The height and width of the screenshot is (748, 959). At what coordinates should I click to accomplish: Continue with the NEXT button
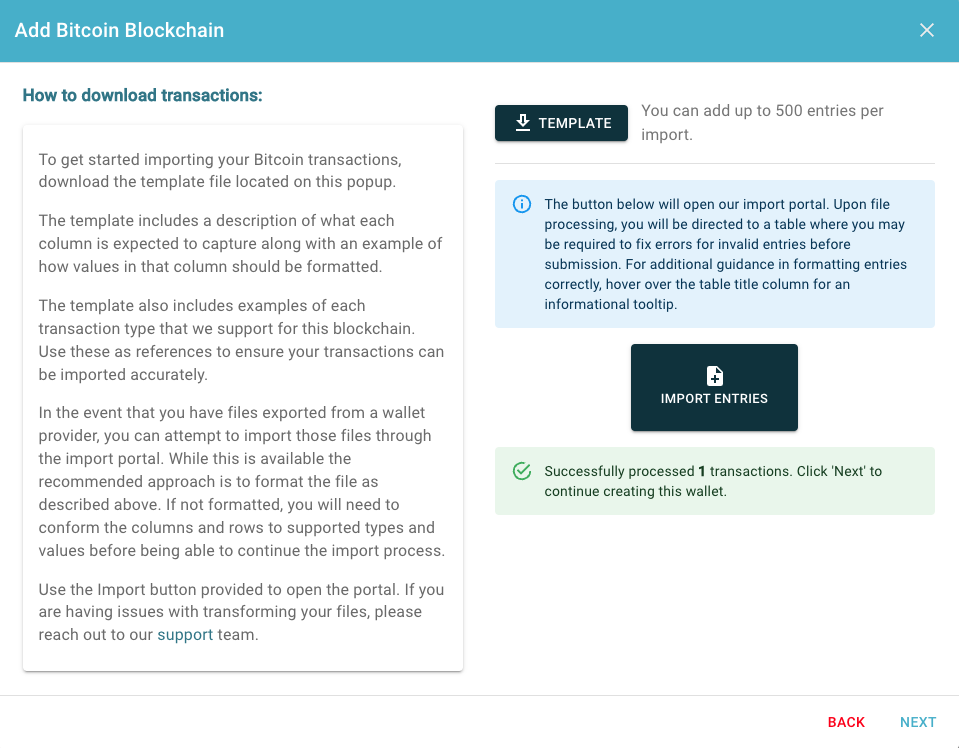(x=917, y=722)
